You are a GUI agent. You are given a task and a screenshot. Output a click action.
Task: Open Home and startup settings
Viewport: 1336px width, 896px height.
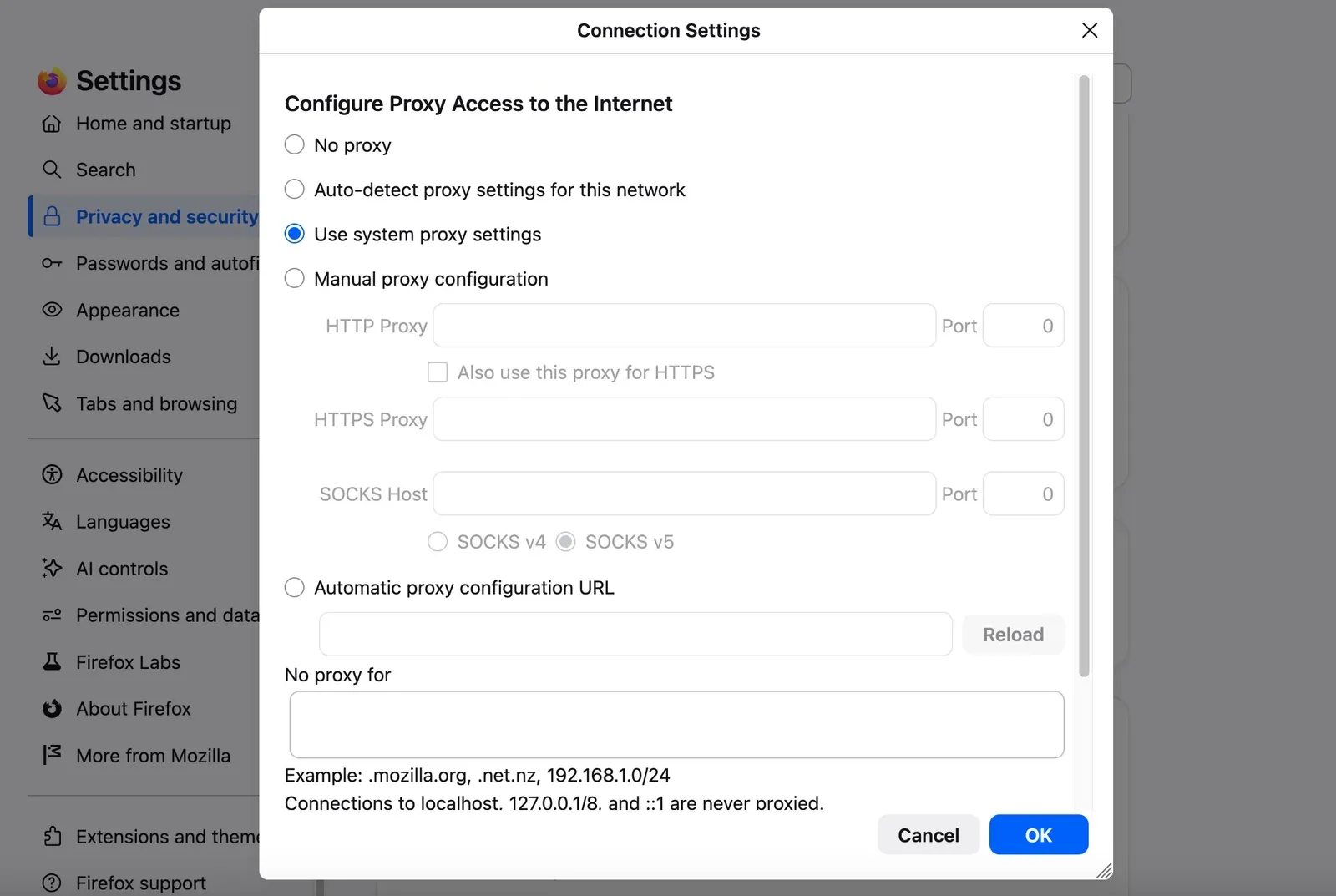point(154,124)
